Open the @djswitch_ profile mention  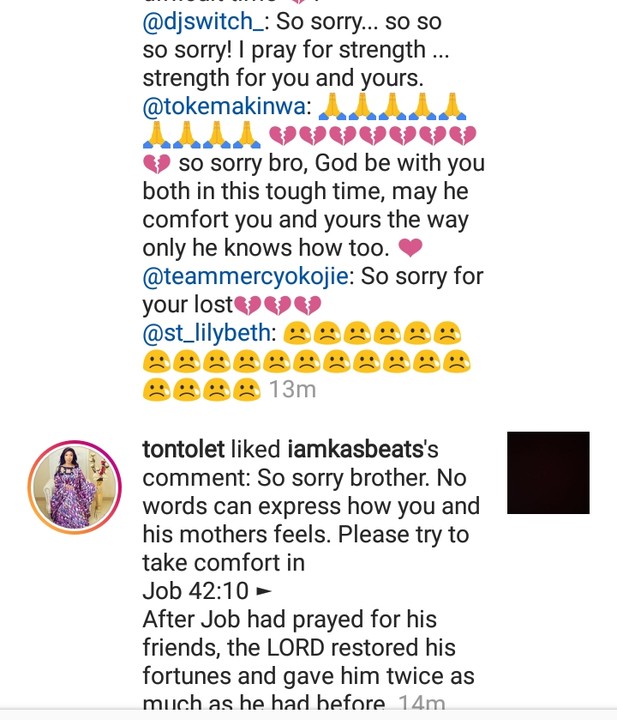[203, 22]
